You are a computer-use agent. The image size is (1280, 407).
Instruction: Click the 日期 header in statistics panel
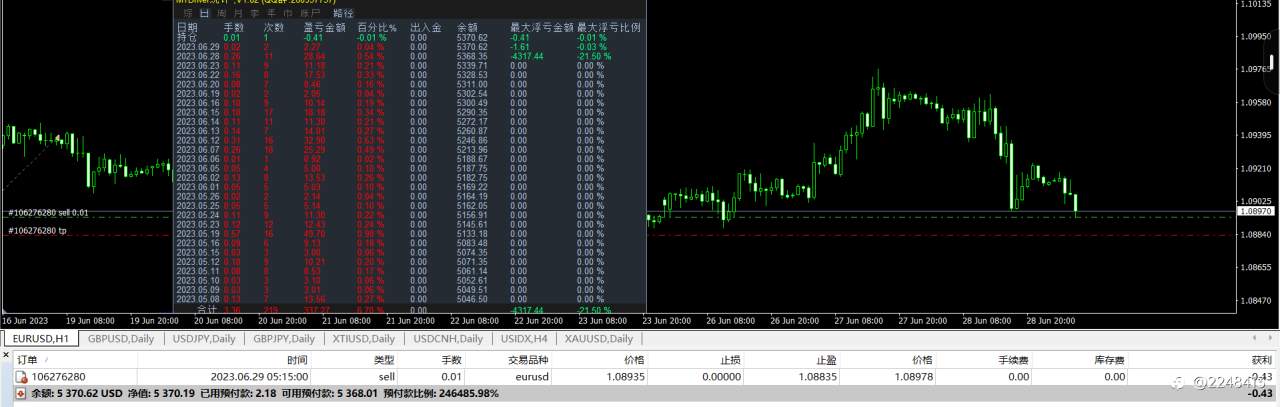pos(187,28)
